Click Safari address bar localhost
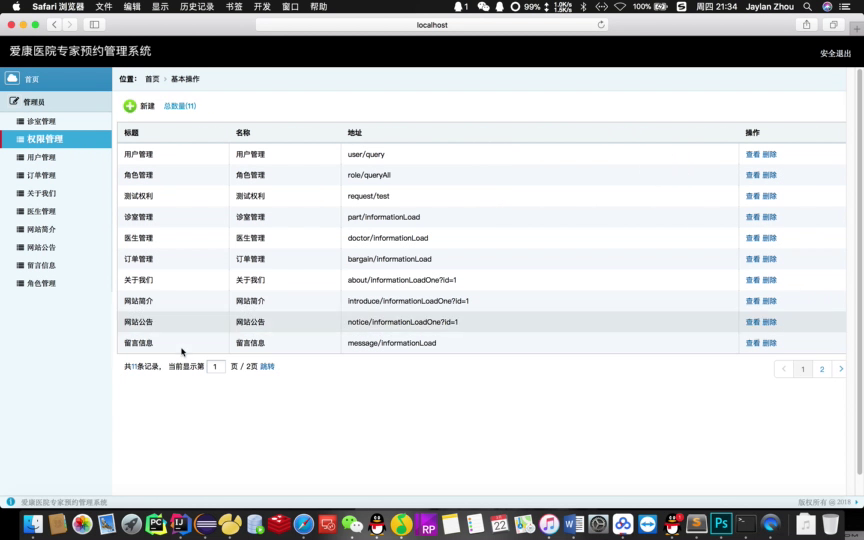The height and width of the screenshot is (540, 864). tap(432, 24)
